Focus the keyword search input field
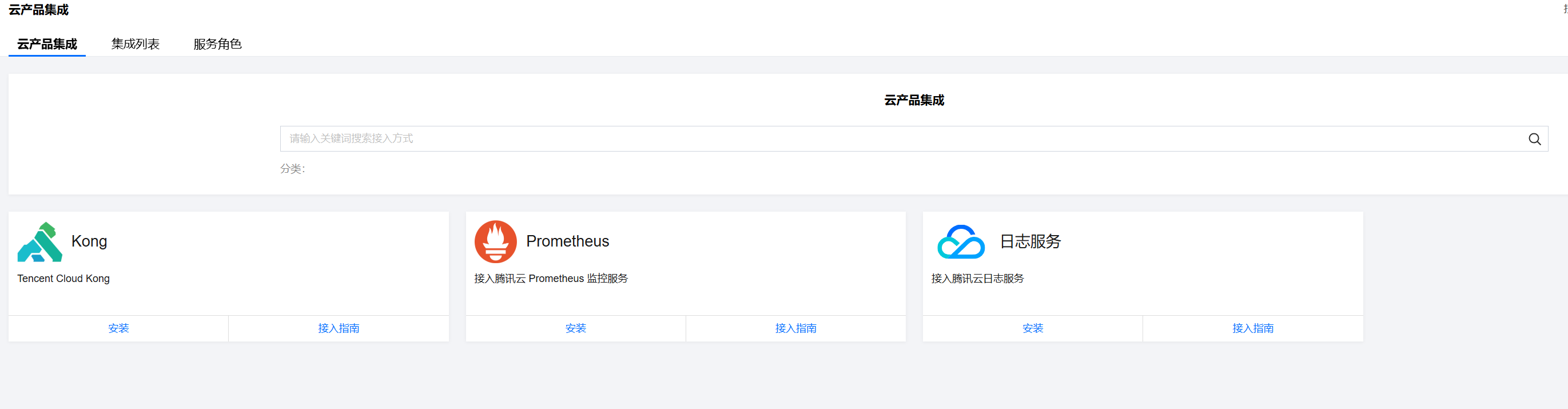Screen dimensions: 1568x409 coord(914,139)
